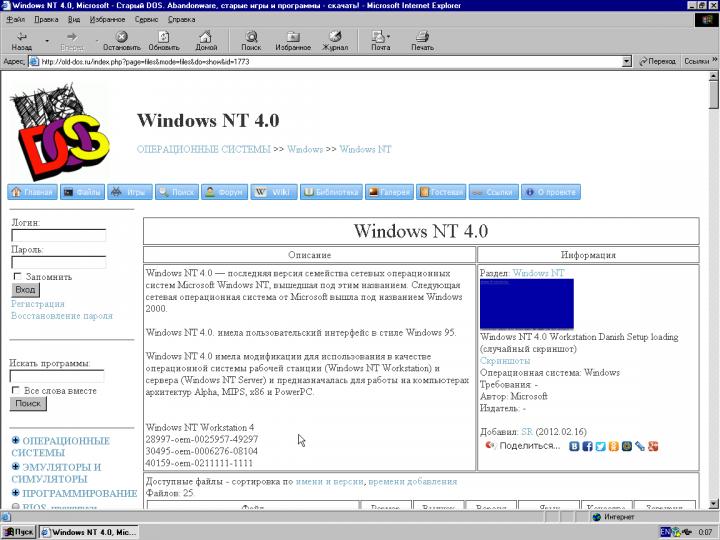Click the MS-DOS site logo

click(x=60, y=131)
